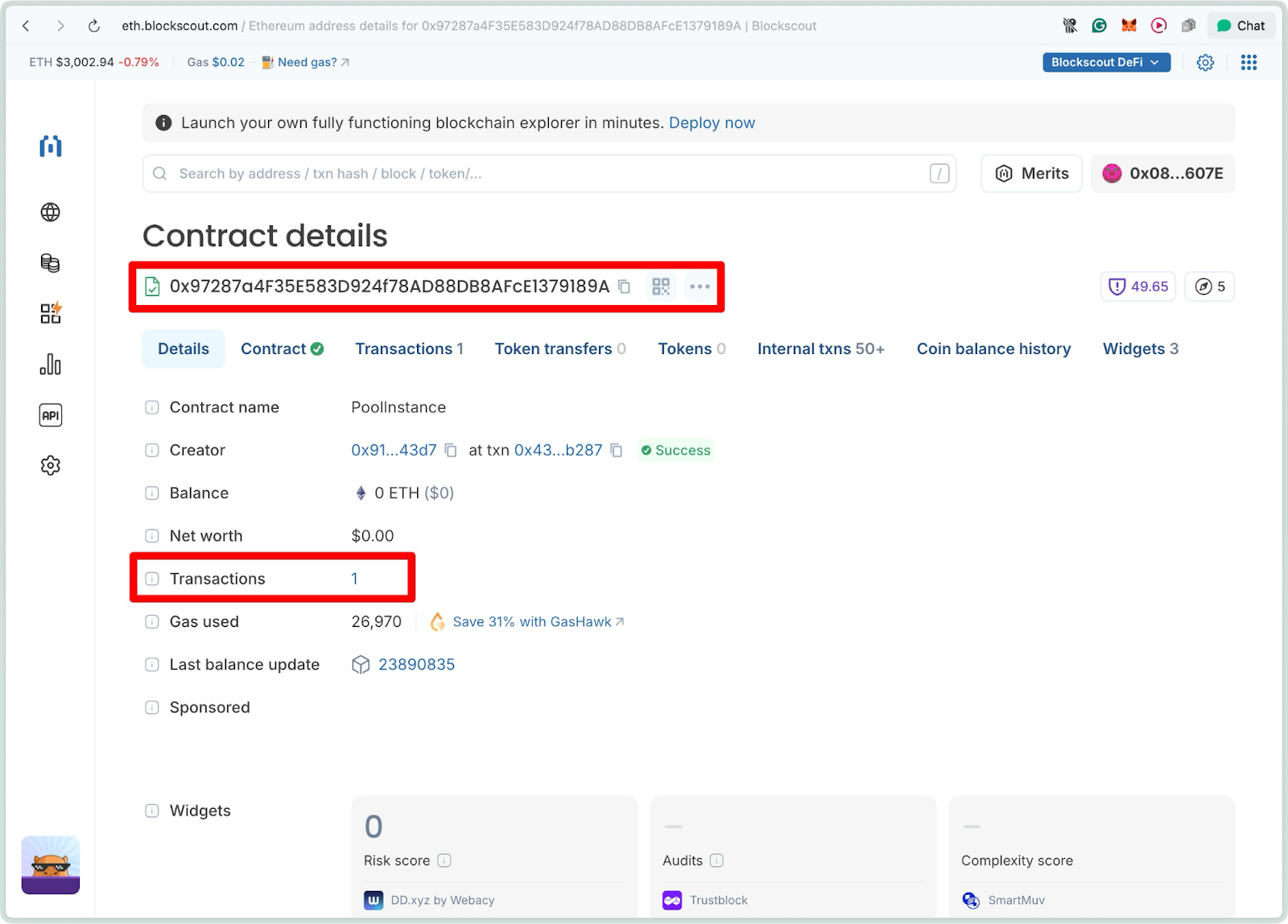
Task: Select the API sidebar icon
Action: click(x=51, y=415)
